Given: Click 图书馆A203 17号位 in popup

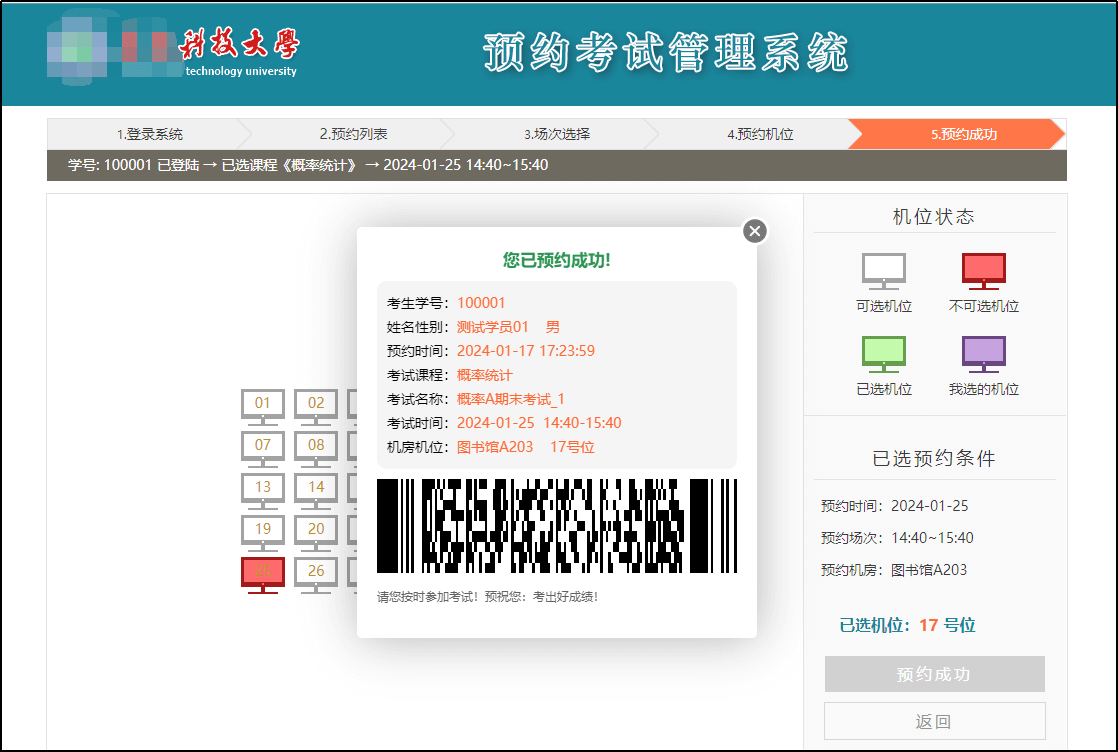Looking at the screenshot, I should [525, 447].
